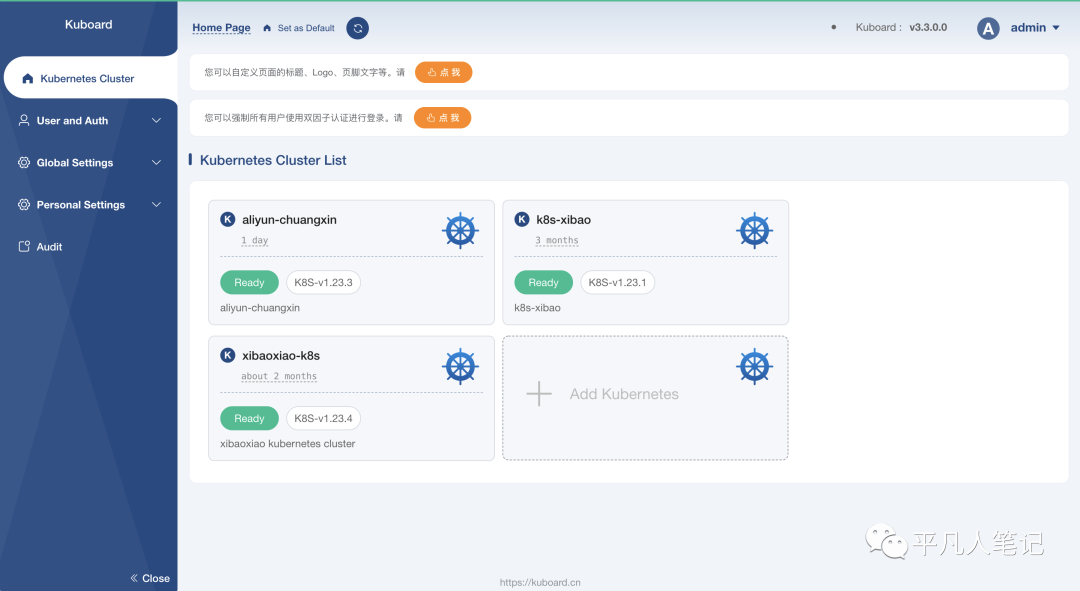Click the Ready status badge on xibaoxiao-k8s
Image resolution: width=1080 pixels, height=591 pixels.
coord(249,418)
